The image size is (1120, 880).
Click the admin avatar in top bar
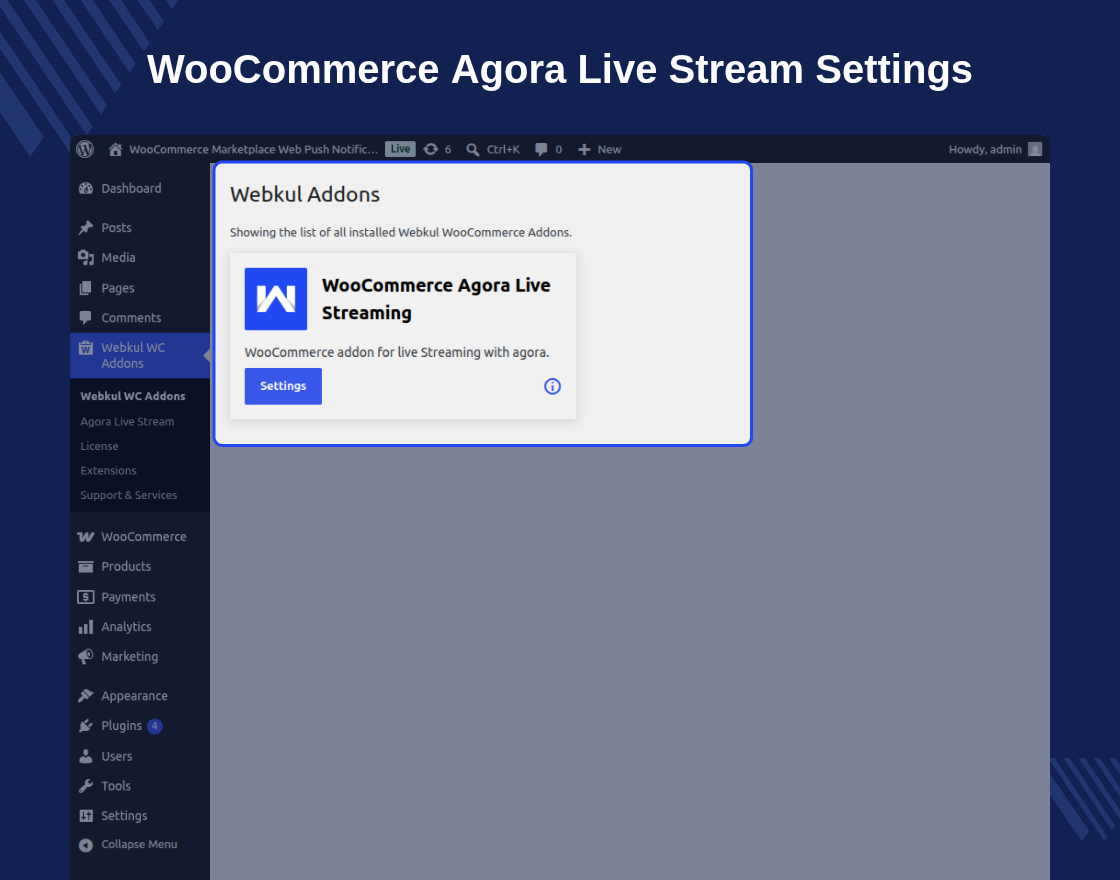pyautogui.click(x=1035, y=149)
